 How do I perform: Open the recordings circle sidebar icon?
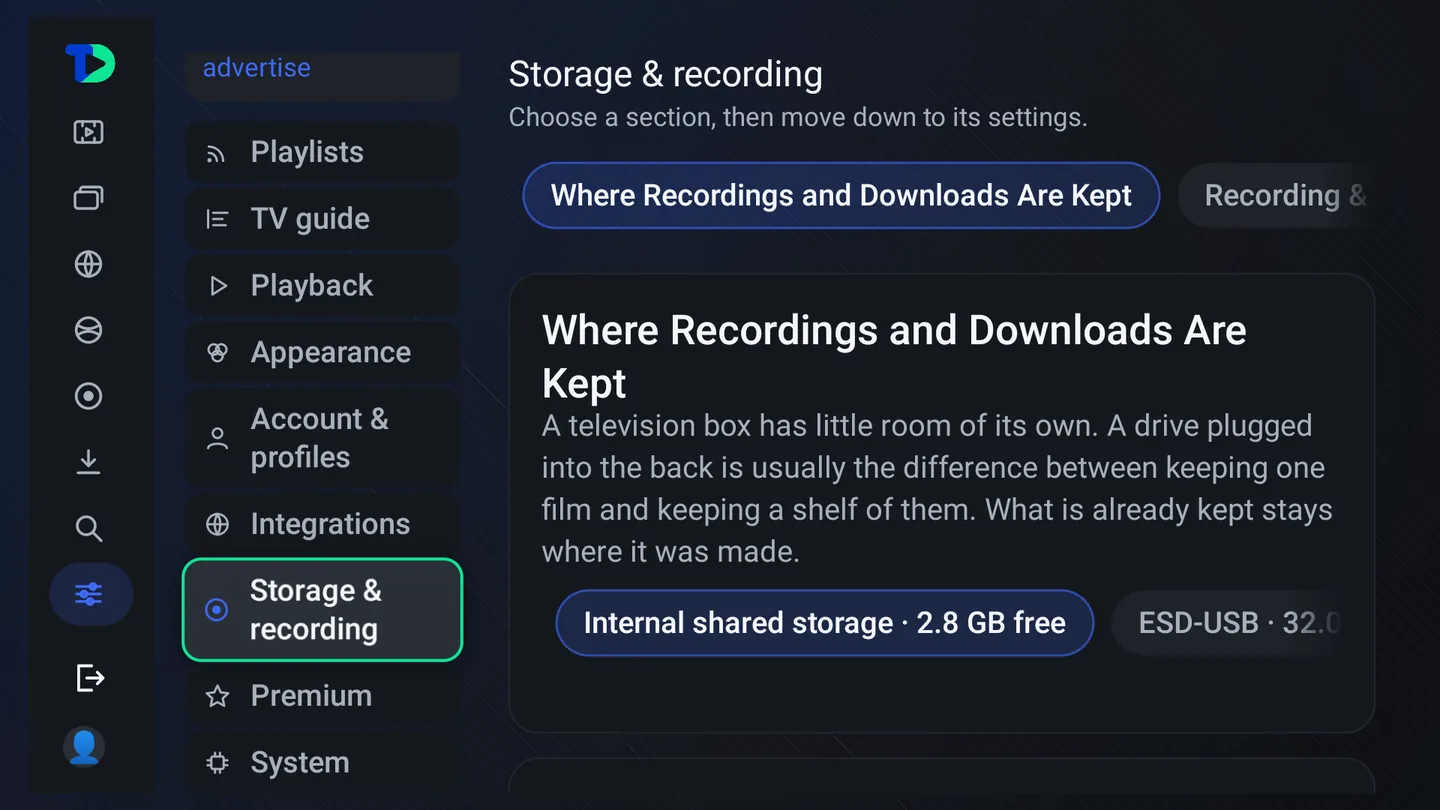click(89, 396)
